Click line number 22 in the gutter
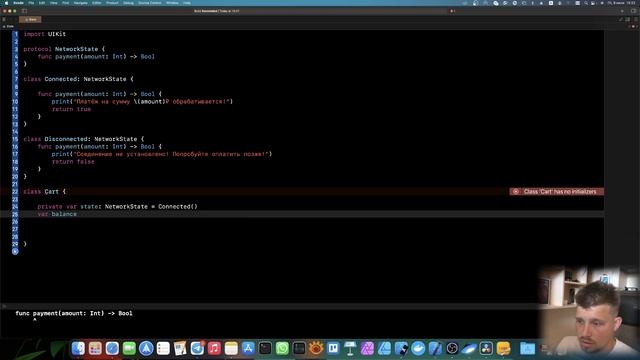The width and height of the screenshot is (640, 360). point(15,191)
